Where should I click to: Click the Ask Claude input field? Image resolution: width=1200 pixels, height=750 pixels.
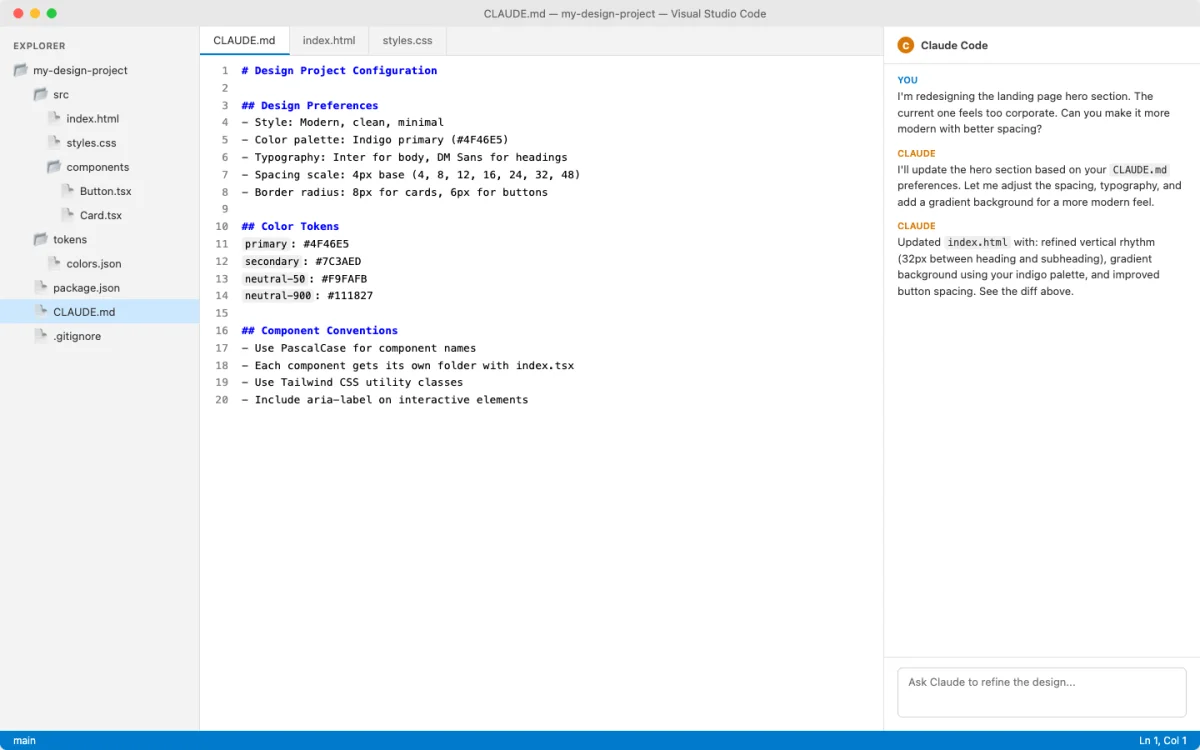[x=1042, y=692]
